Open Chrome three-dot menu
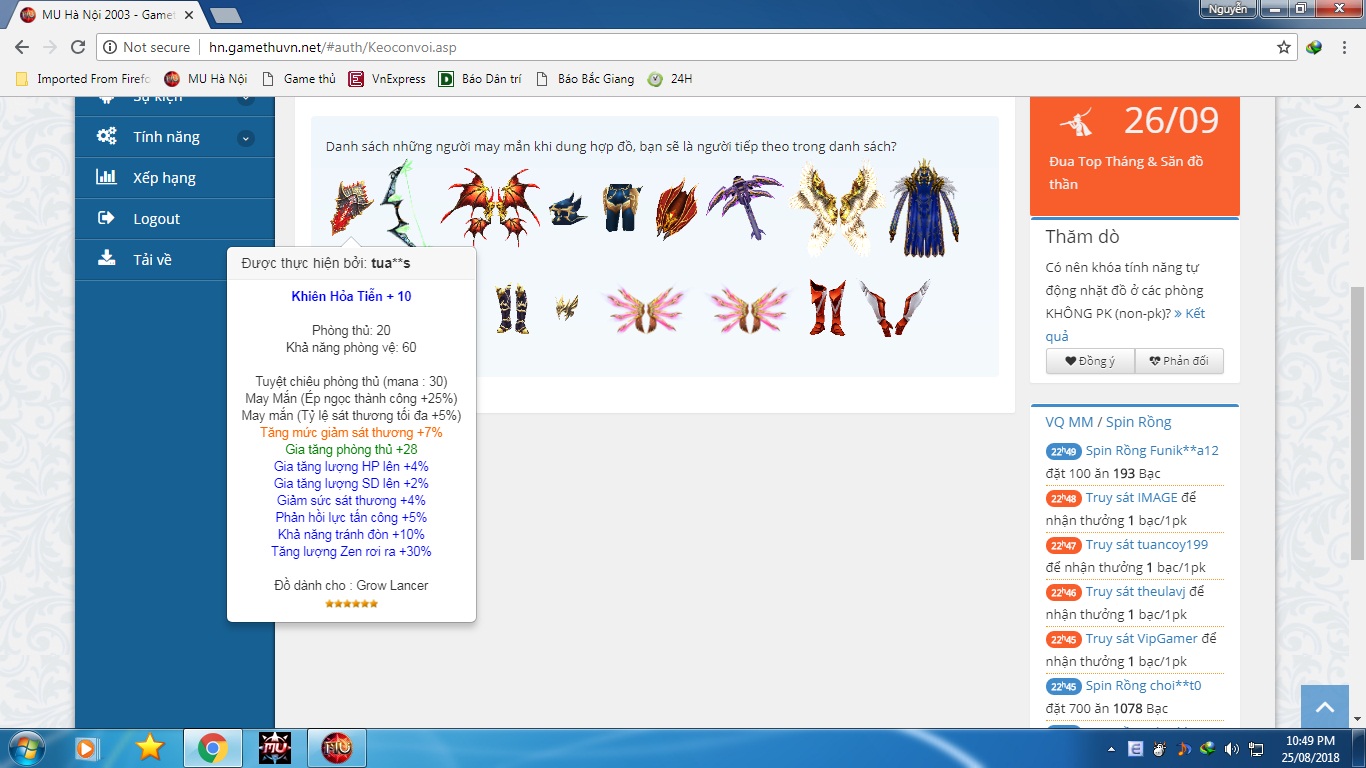 click(1345, 47)
